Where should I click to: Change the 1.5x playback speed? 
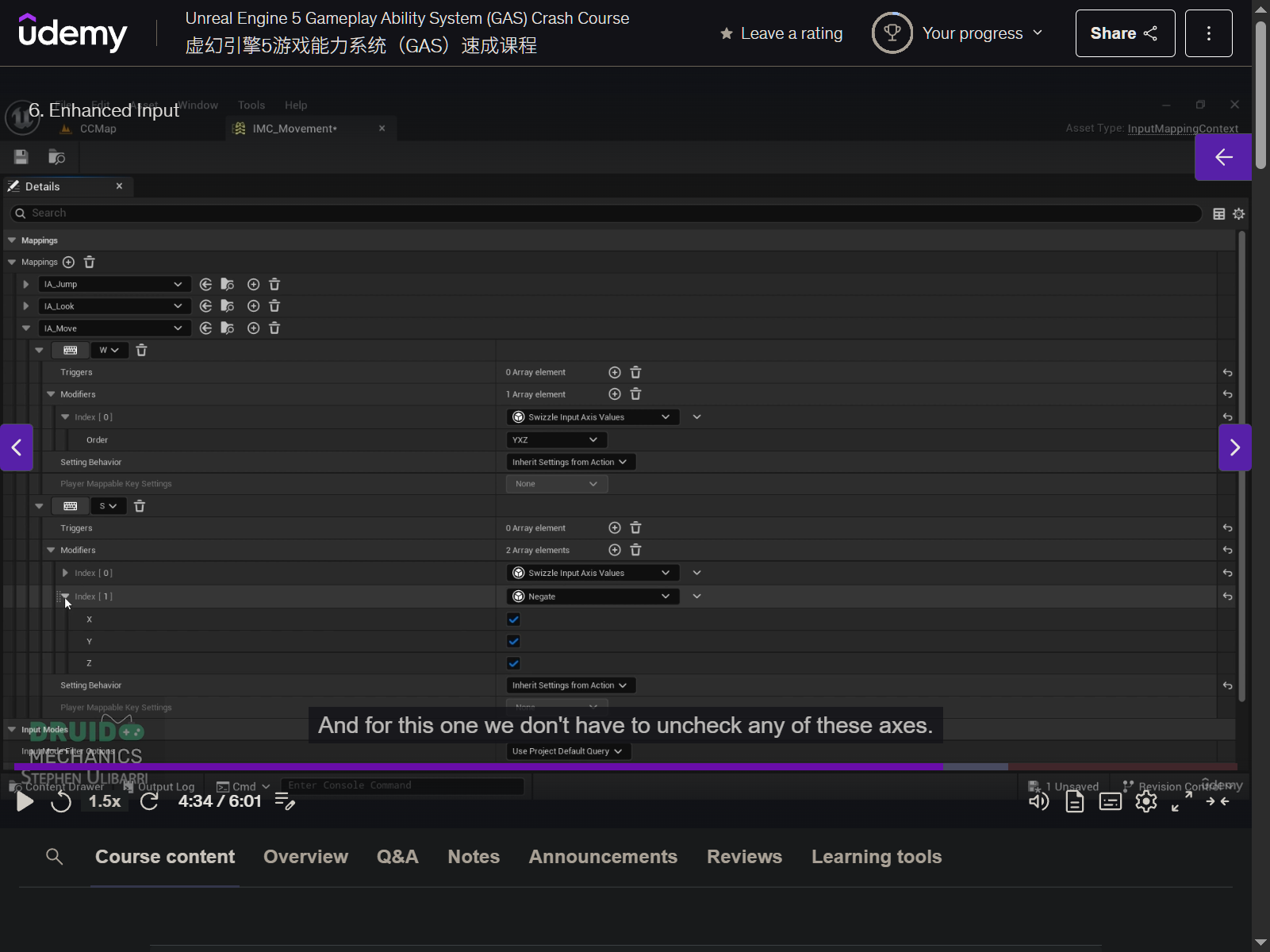coord(105,801)
